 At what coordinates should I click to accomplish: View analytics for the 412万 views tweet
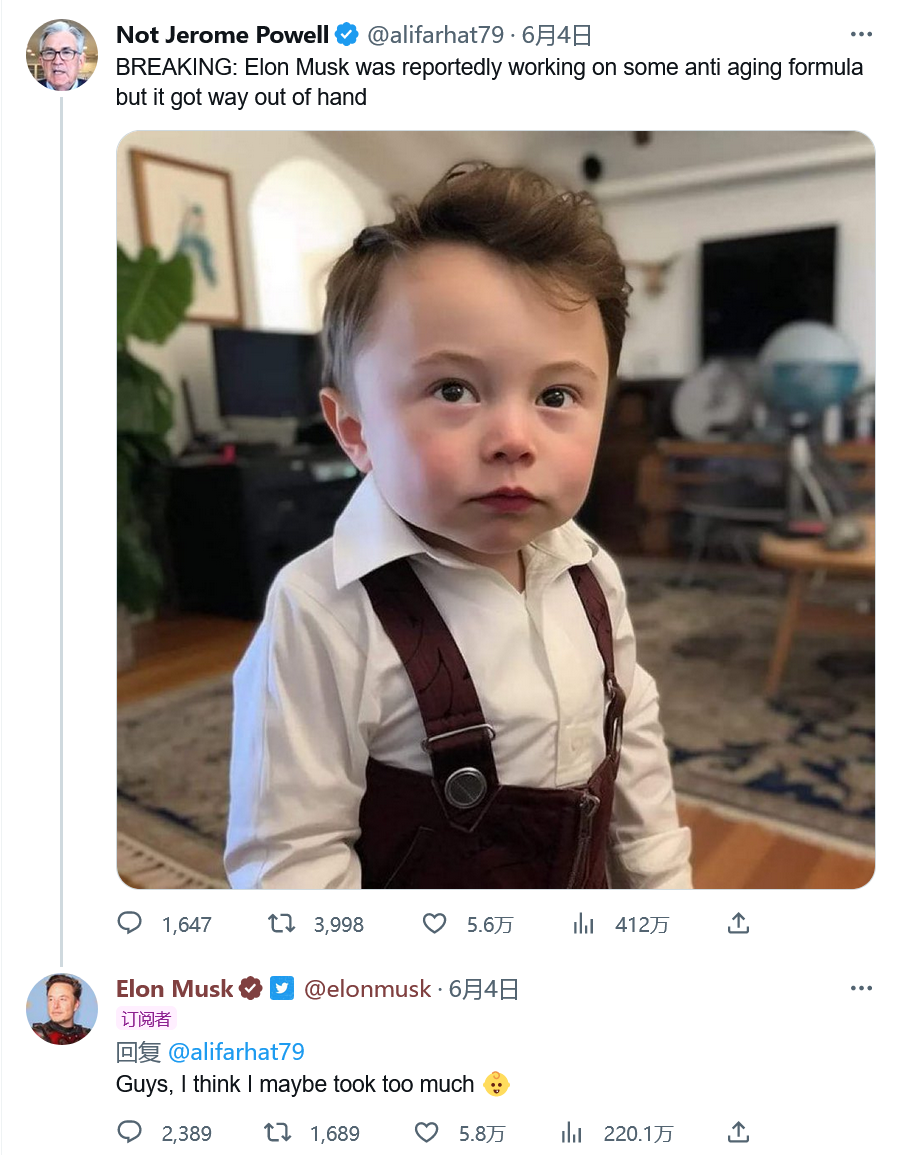pos(584,923)
